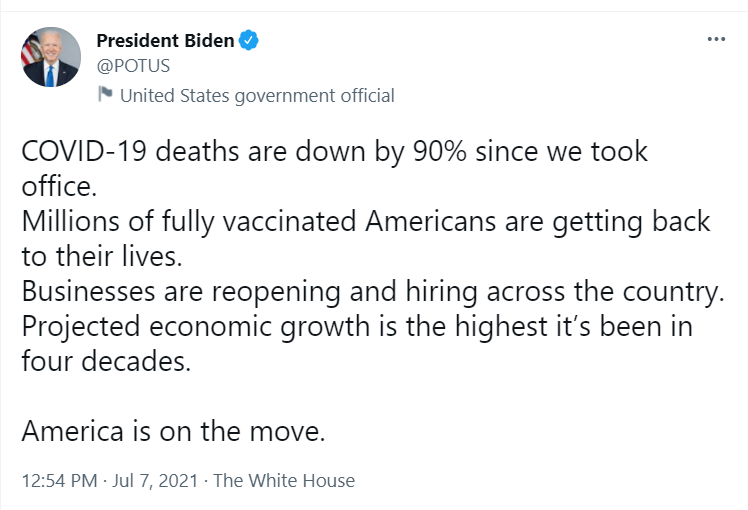
Task: Click President Biden's profile avatar
Action: [51, 57]
